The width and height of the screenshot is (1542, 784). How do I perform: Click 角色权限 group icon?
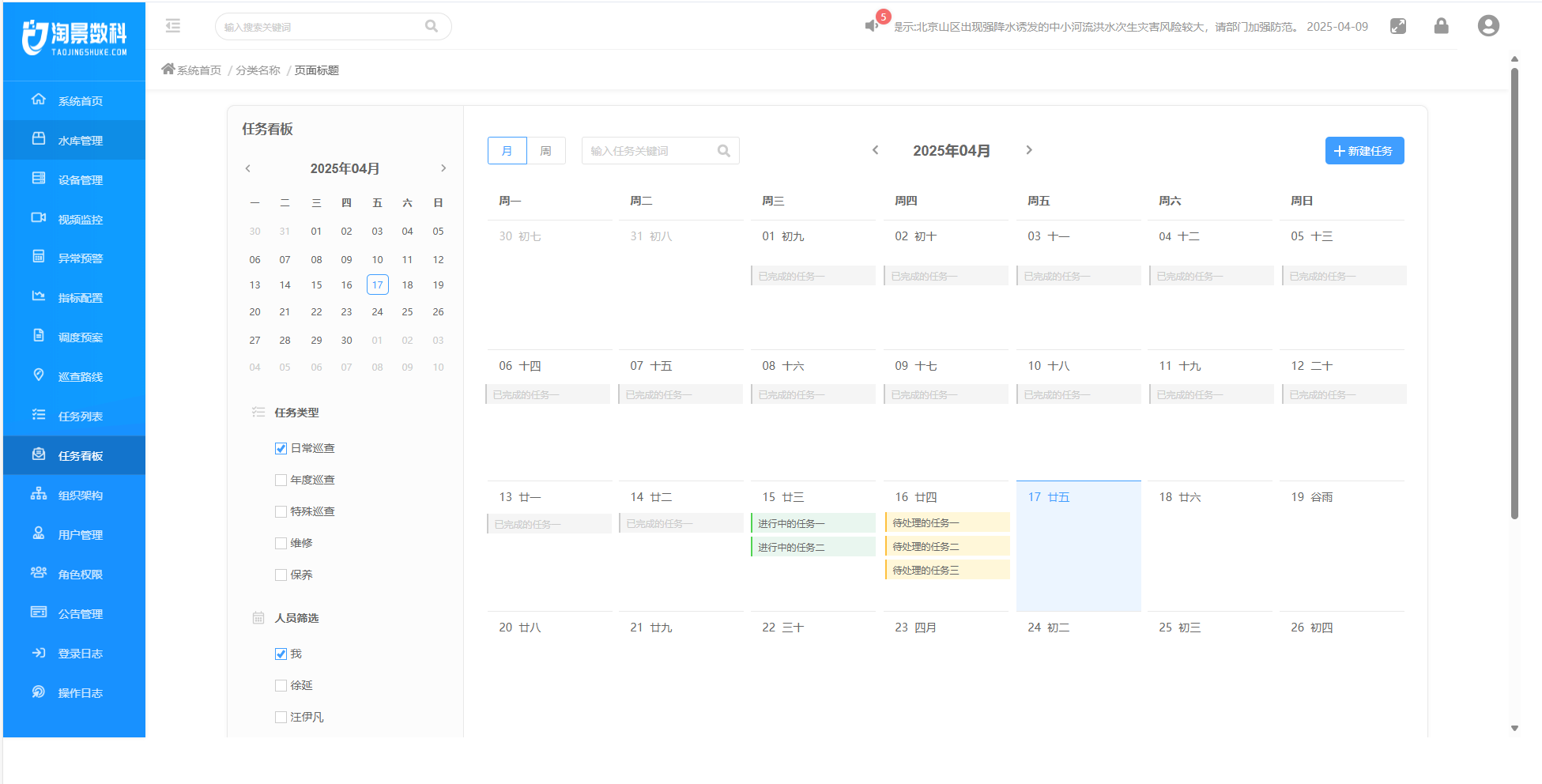tap(38, 573)
